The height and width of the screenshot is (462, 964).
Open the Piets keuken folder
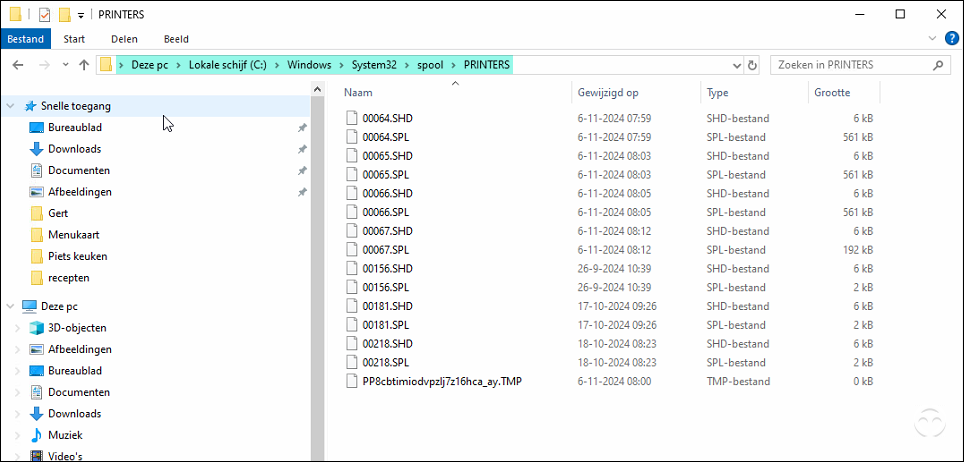(77, 256)
